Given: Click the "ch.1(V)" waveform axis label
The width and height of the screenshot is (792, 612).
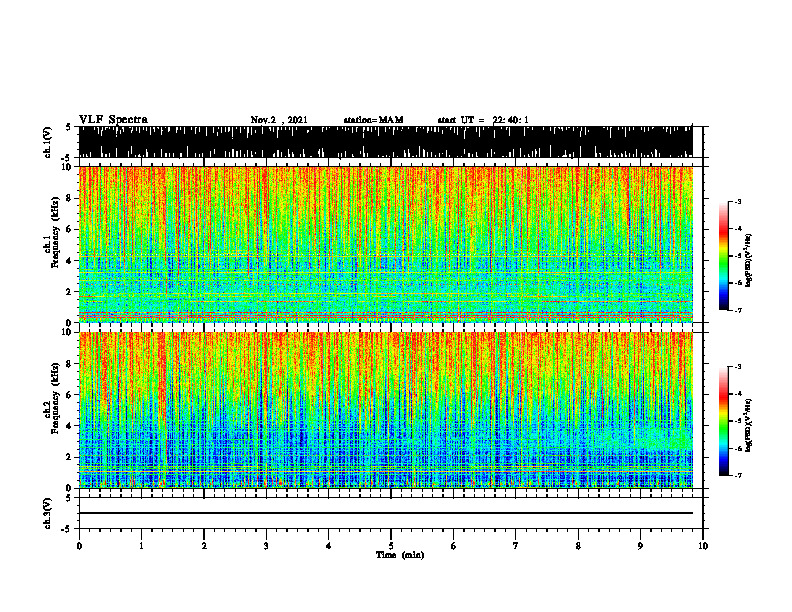Looking at the screenshot, I should coord(48,142).
